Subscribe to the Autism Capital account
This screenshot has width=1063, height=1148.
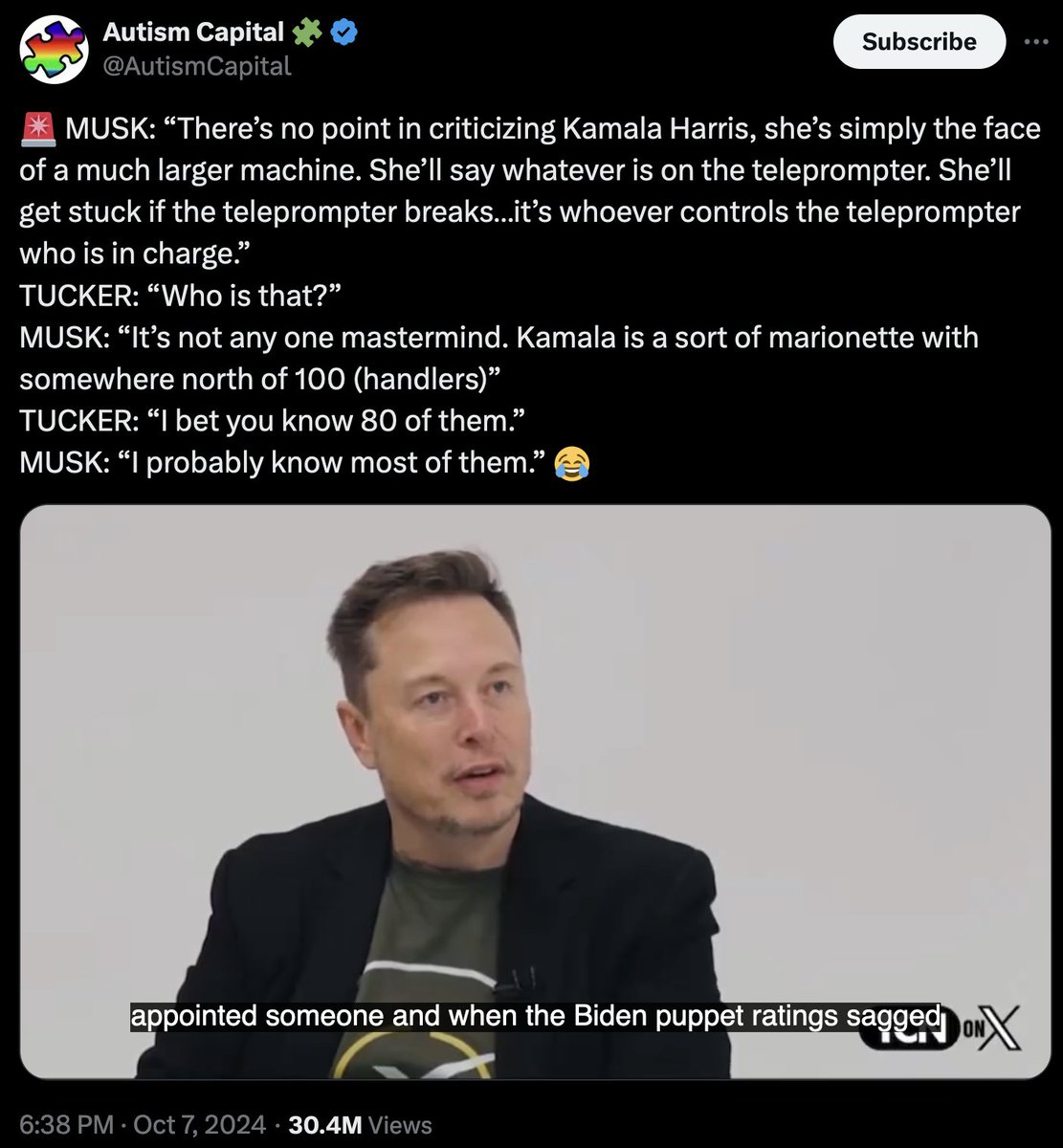pyautogui.click(x=919, y=42)
